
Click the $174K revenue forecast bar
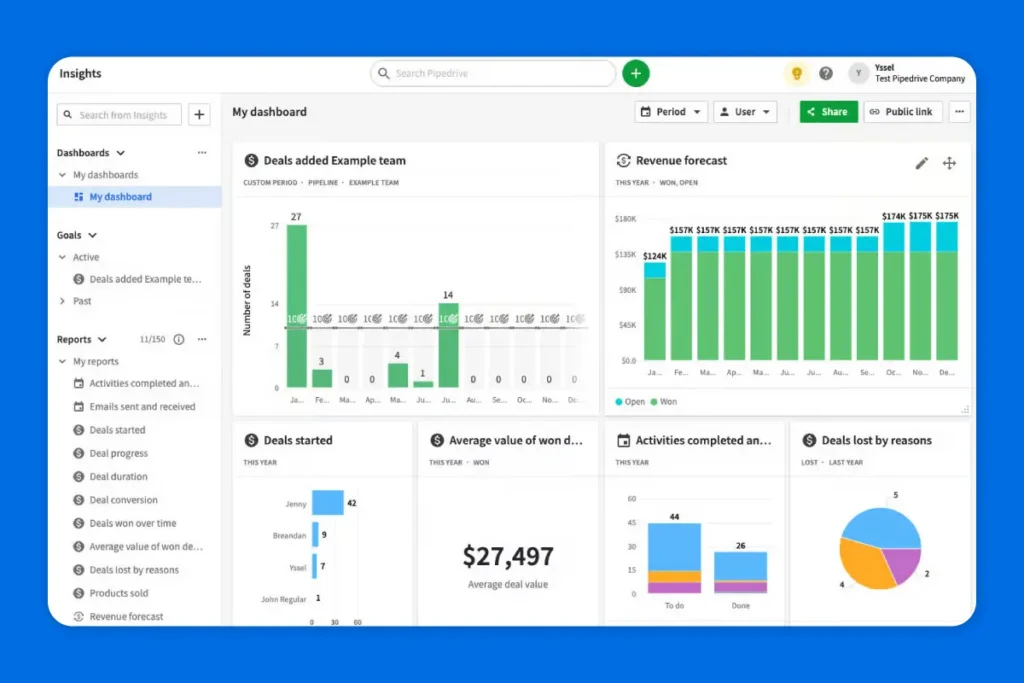point(893,291)
